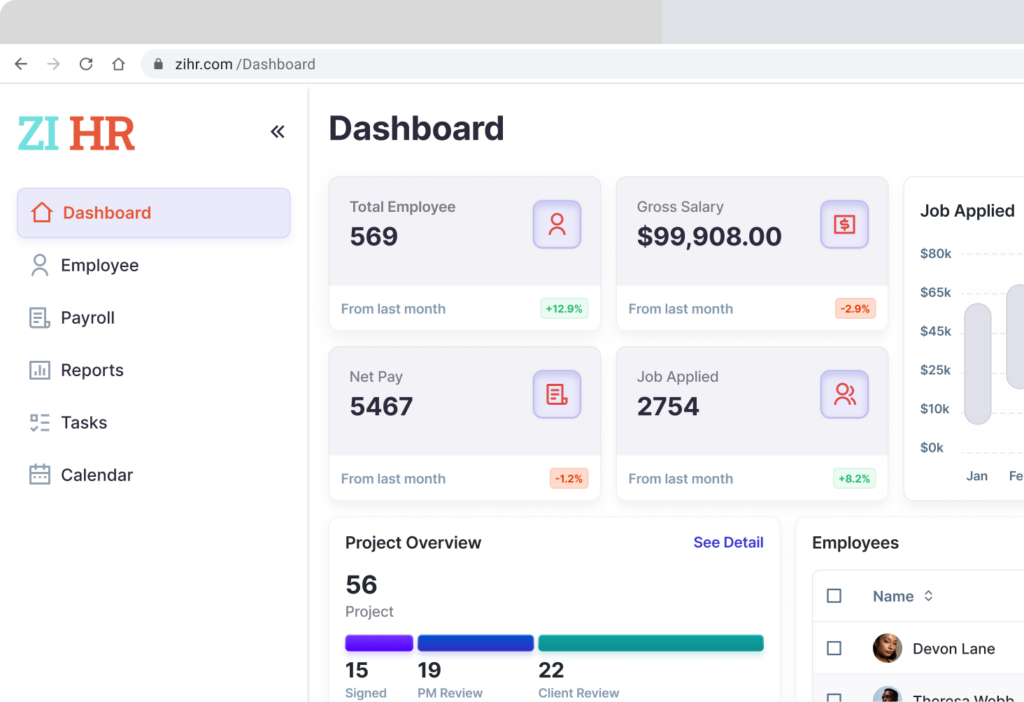Sort employees by Name column arrows

(x=928, y=596)
